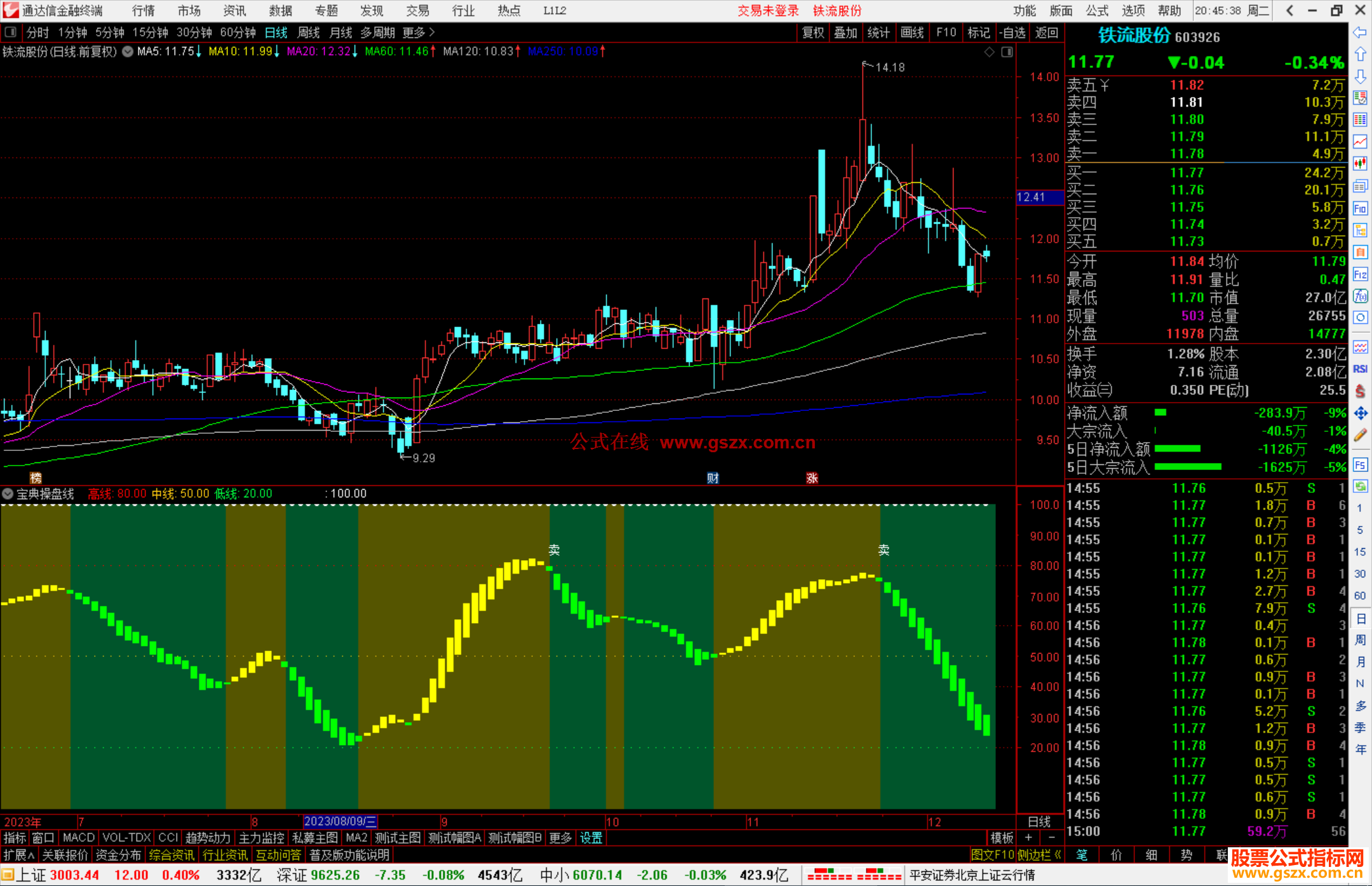
Task: Click the left arrow back icon in sidebar
Action: click(1360, 32)
